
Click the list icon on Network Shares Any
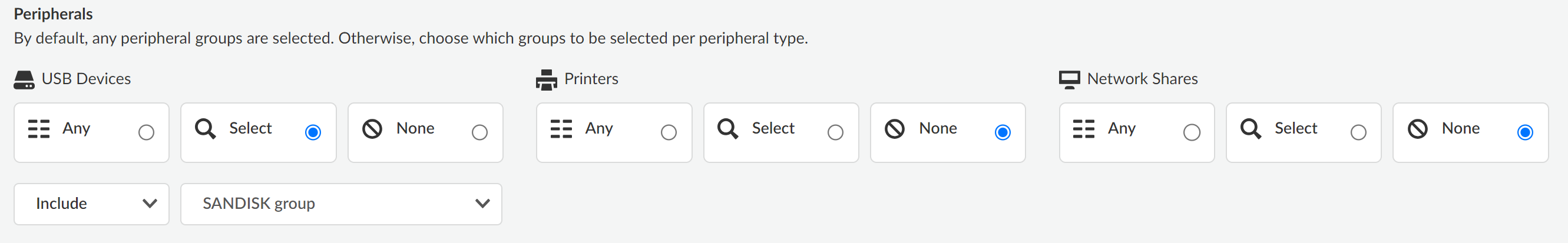pos(1083,129)
